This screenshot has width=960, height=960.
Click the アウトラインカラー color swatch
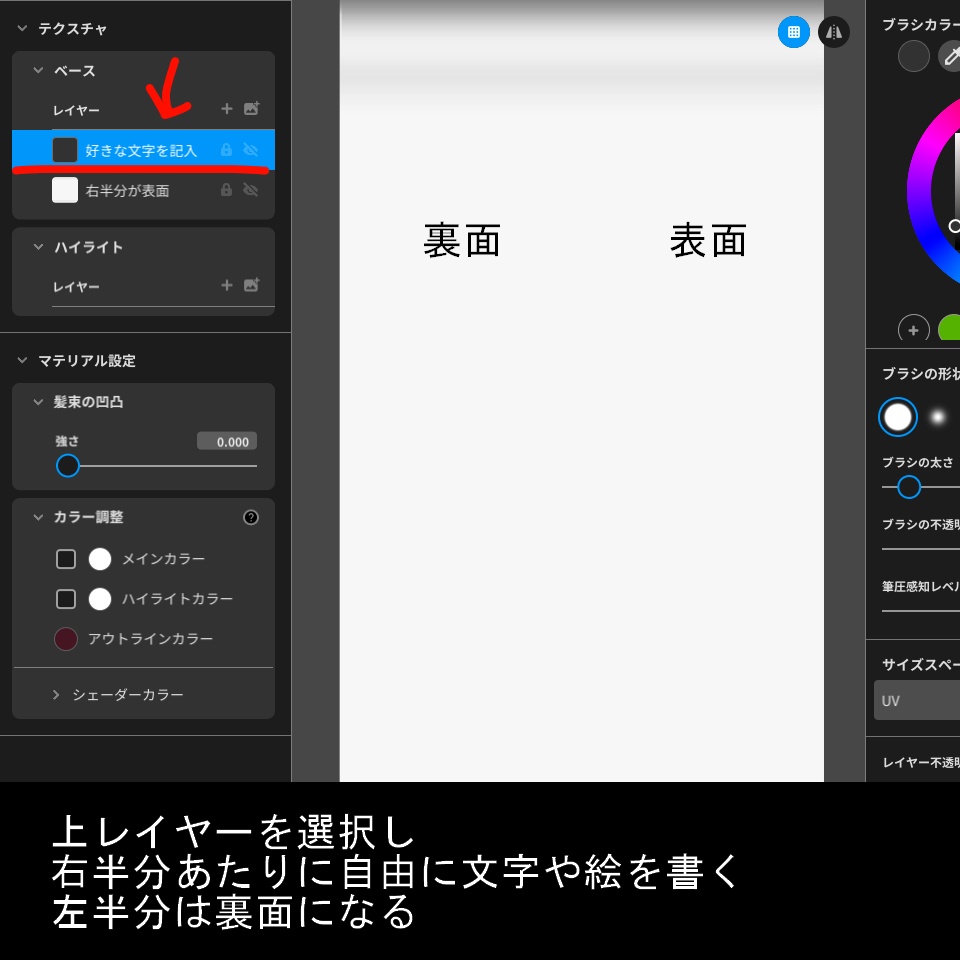66,638
